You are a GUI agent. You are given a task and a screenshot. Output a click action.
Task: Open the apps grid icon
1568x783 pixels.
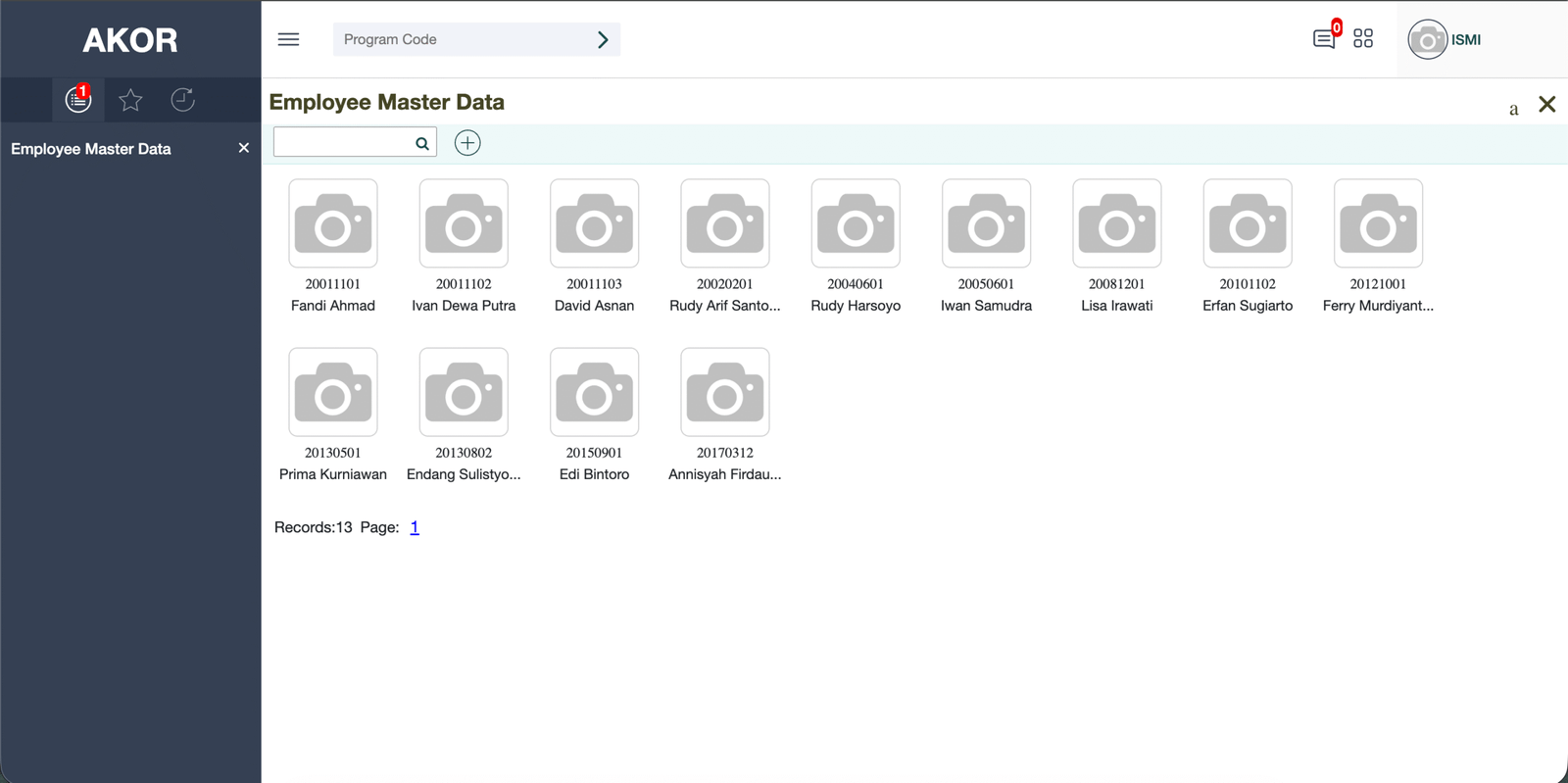point(1363,39)
